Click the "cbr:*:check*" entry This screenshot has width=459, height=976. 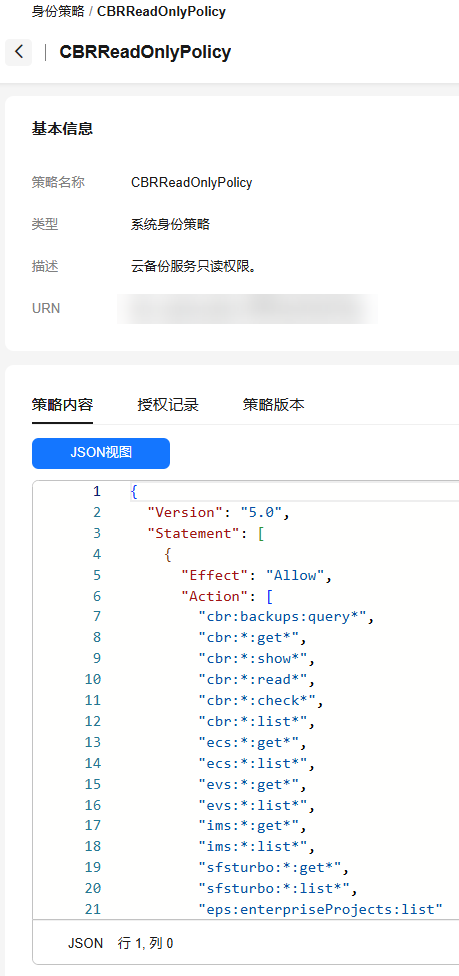coord(260,701)
